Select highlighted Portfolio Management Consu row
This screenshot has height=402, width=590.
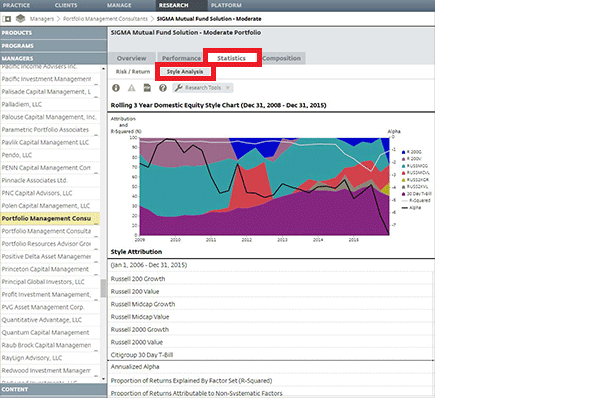(50, 219)
